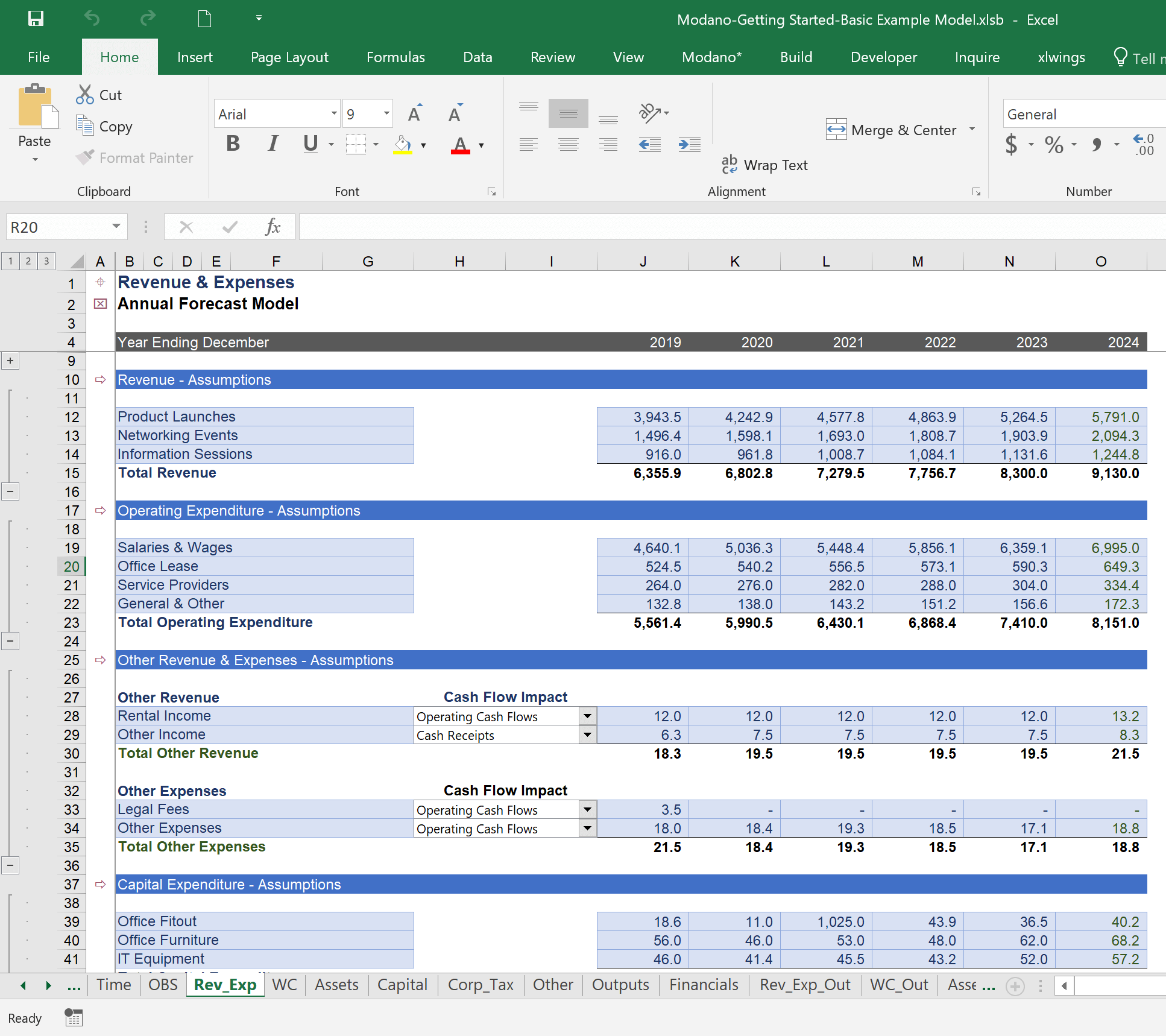
Task: Click the Copy button
Action: [x=104, y=127]
